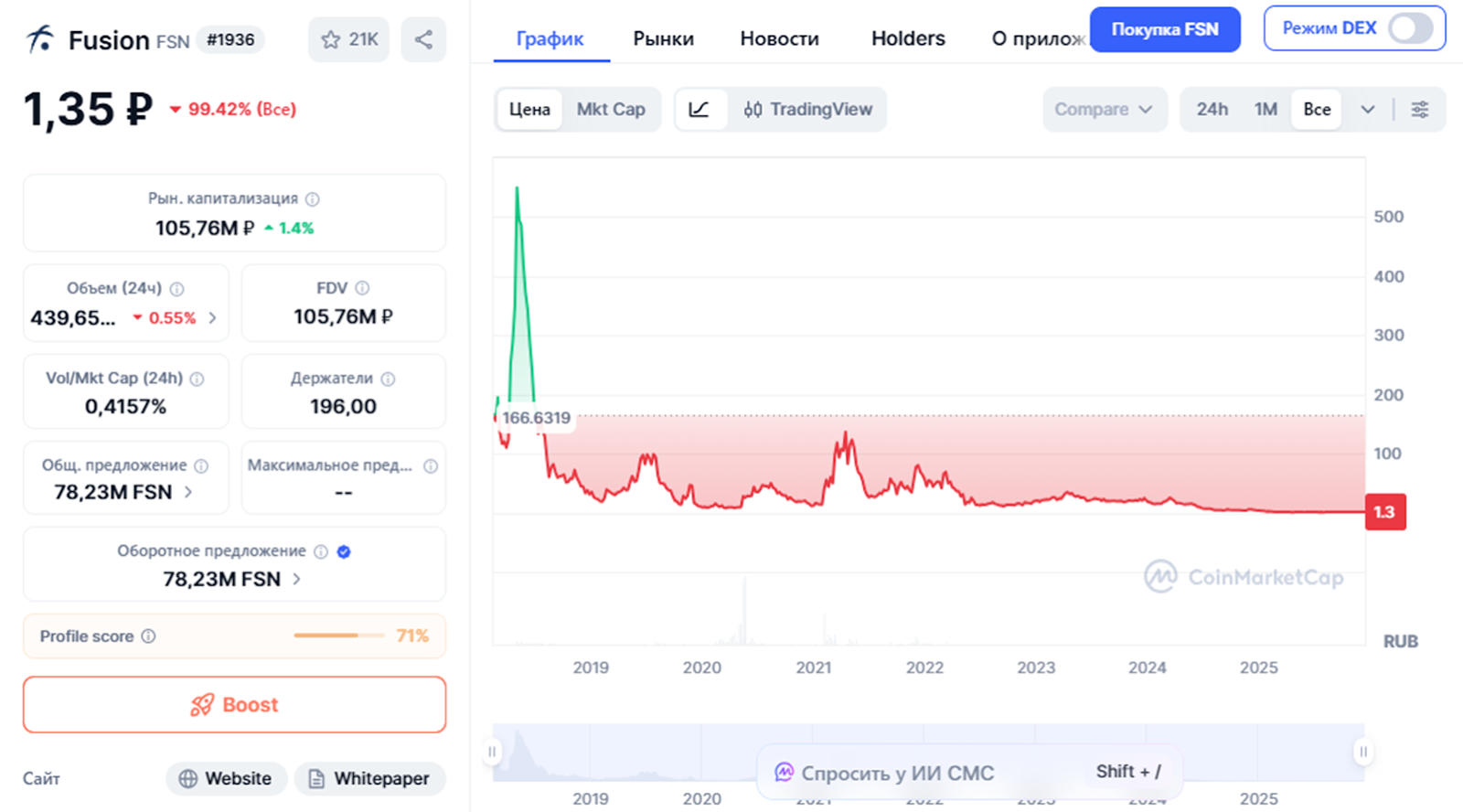The height and width of the screenshot is (812, 1463).
Task: Click the Покупка FSN button
Action: point(1164,29)
